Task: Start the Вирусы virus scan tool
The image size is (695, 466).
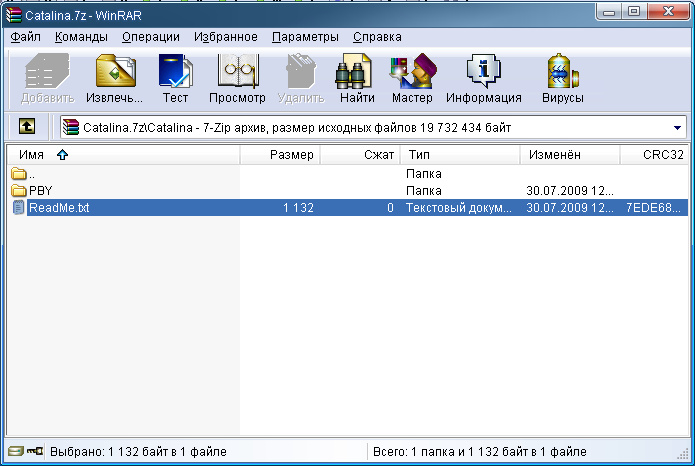Action: pos(562,78)
